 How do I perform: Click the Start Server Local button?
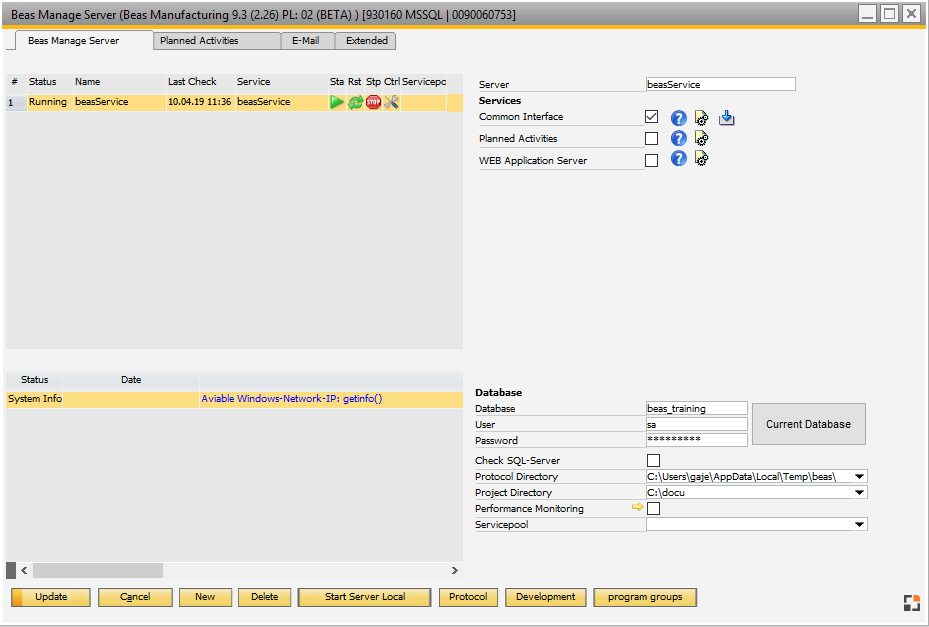coord(363,596)
